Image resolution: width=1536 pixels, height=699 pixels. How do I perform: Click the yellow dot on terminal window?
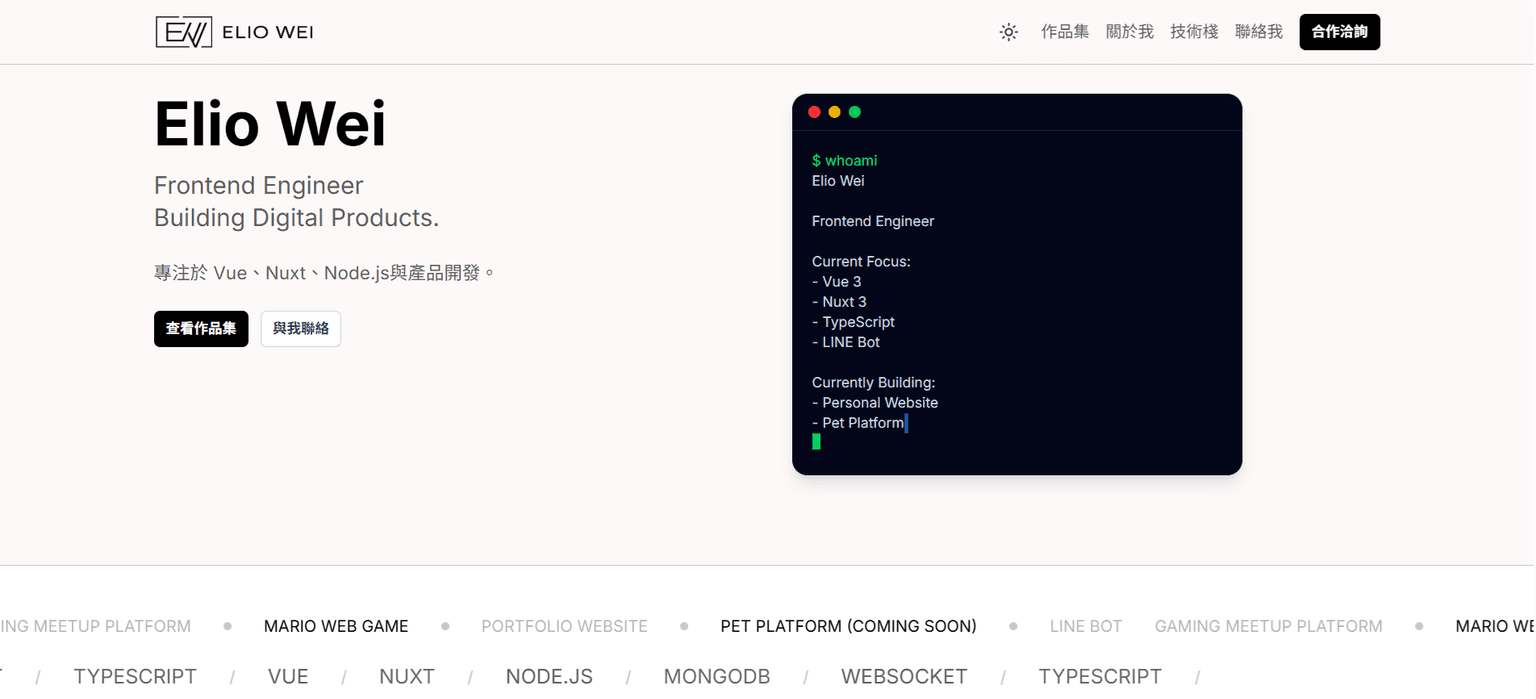(834, 112)
